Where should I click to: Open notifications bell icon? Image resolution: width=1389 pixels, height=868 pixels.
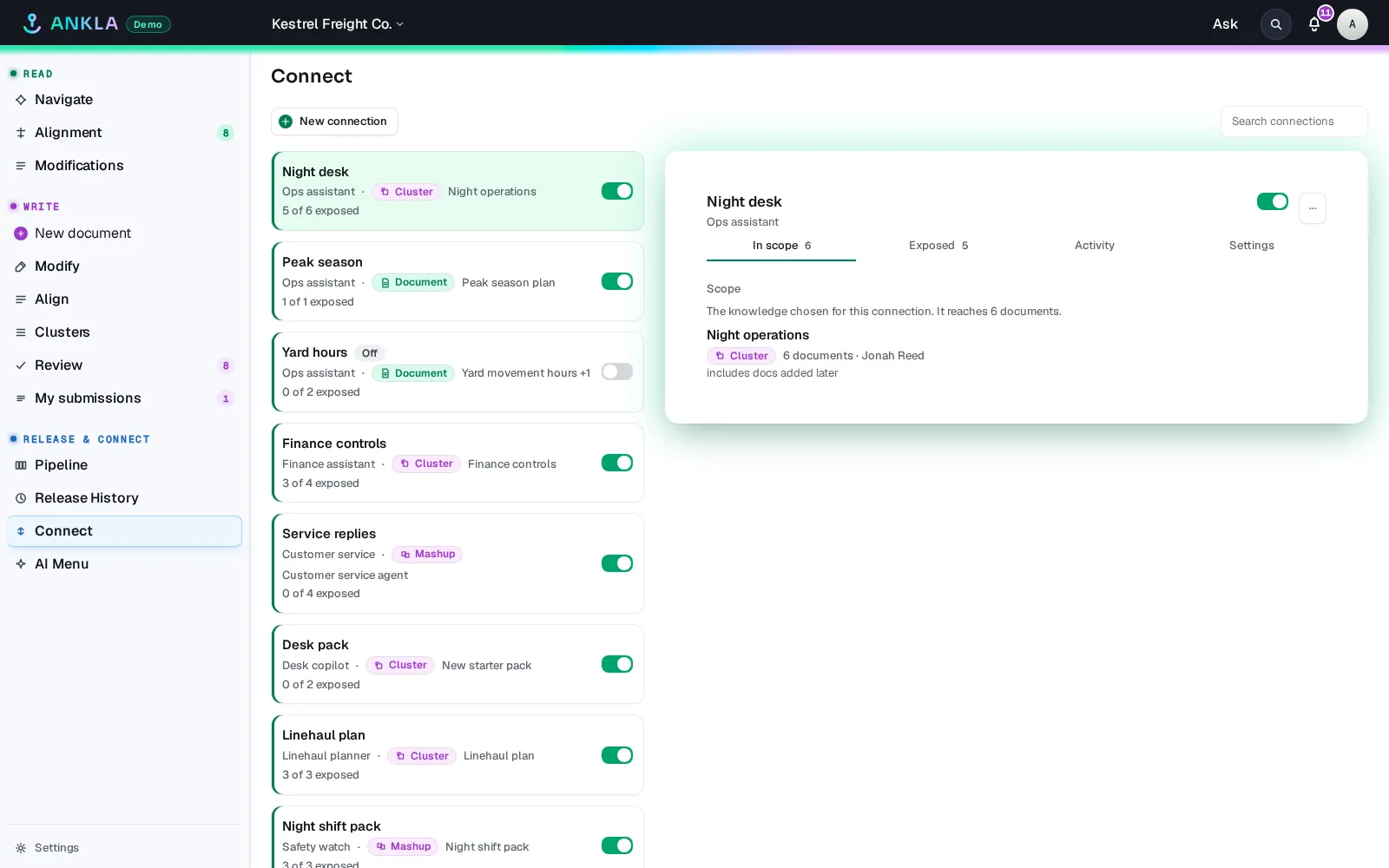(x=1314, y=24)
